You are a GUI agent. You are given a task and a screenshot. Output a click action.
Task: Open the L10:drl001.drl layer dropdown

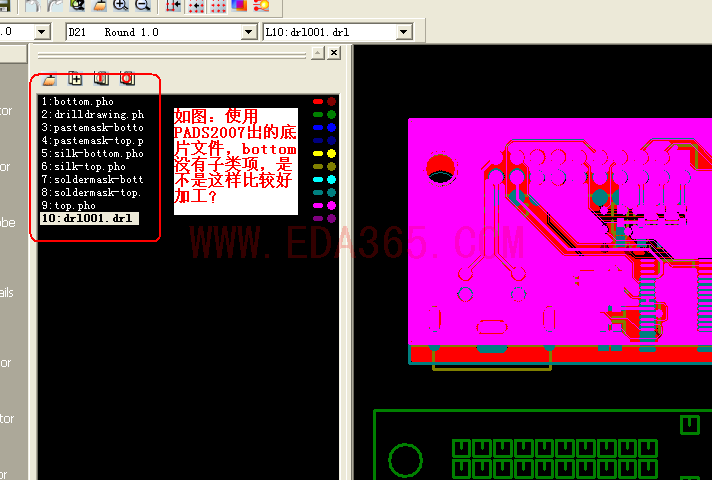coord(403,32)
